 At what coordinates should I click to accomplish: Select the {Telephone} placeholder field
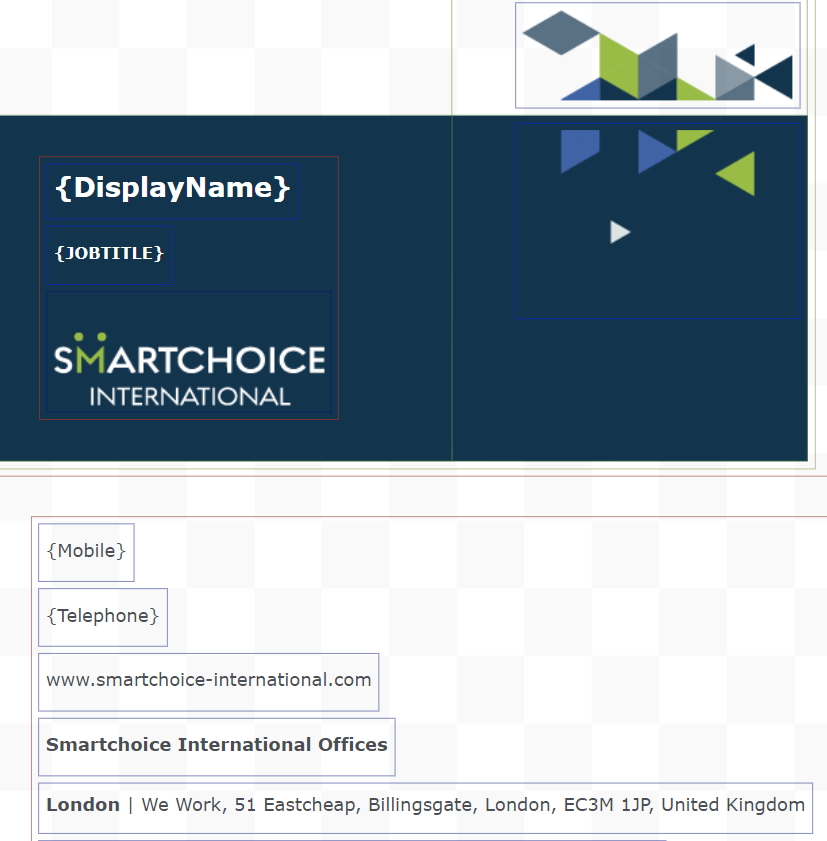[x=103, y=617]
